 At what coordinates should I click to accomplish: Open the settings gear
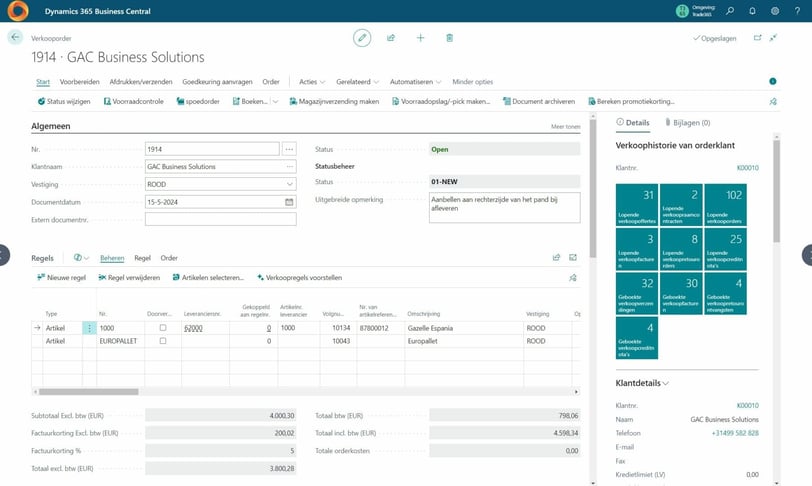775,11
